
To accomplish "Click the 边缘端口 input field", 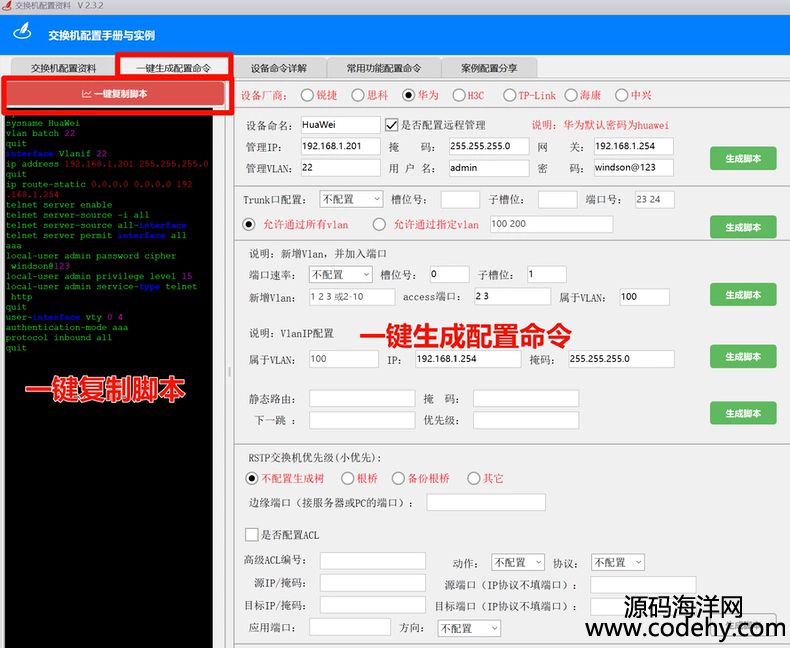I will pyautogui.click(x=486, y=502).
